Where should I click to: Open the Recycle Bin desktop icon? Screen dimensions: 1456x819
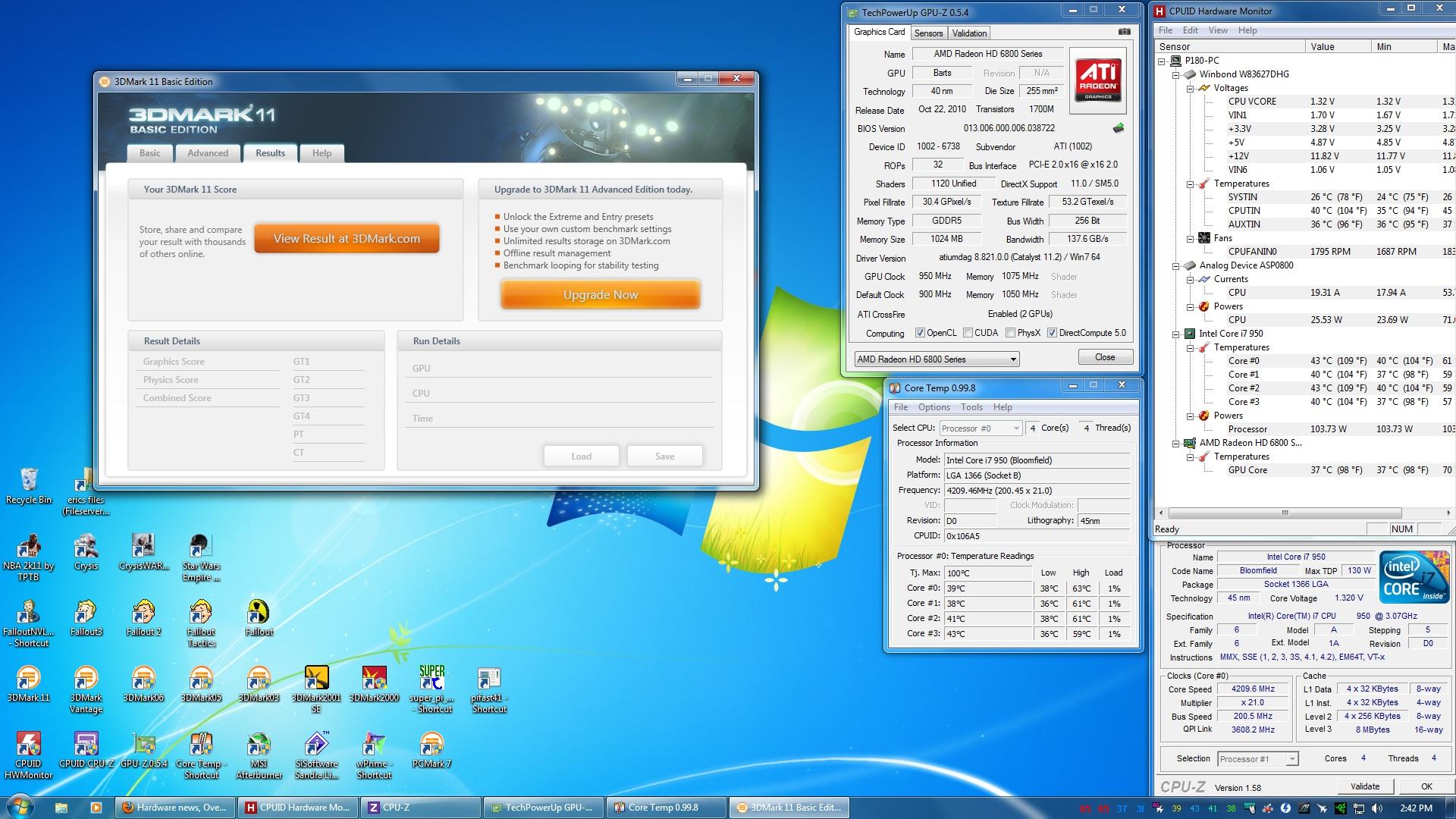29,485
